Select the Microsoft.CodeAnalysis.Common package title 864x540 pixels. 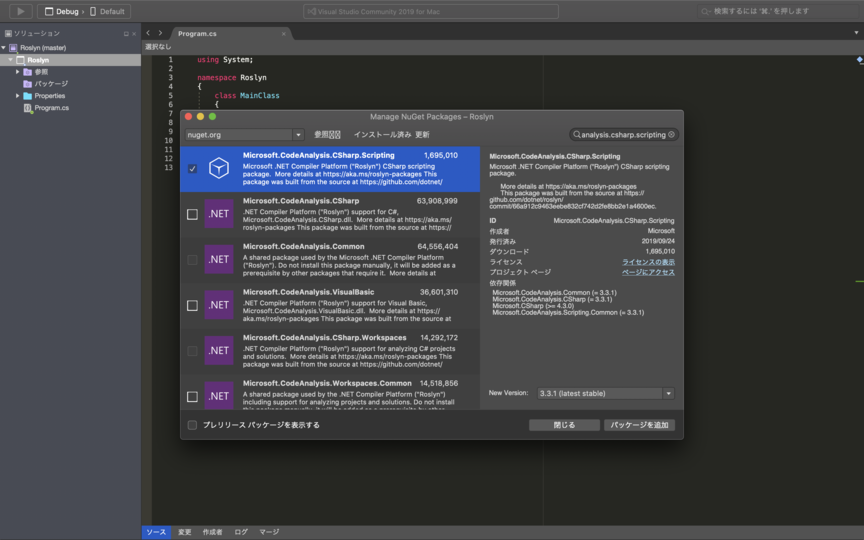[x=304, y=246]
